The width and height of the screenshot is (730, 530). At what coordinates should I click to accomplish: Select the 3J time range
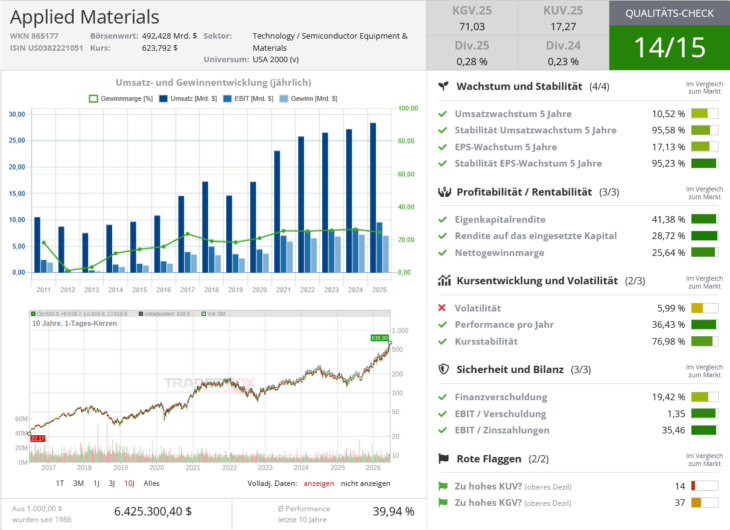point(112,483)
